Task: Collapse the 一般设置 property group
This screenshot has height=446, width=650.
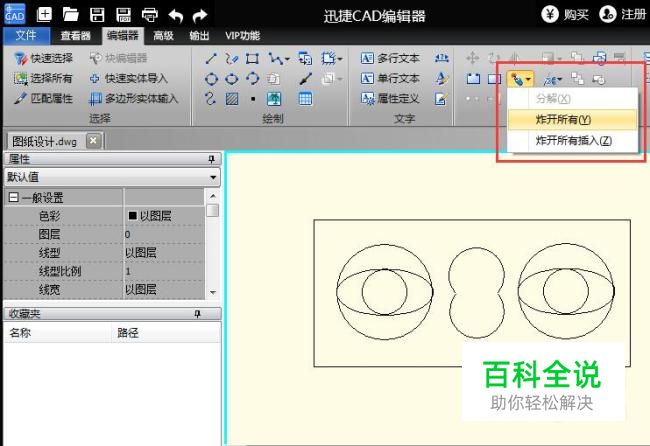Action: click(x=13, y=197)
